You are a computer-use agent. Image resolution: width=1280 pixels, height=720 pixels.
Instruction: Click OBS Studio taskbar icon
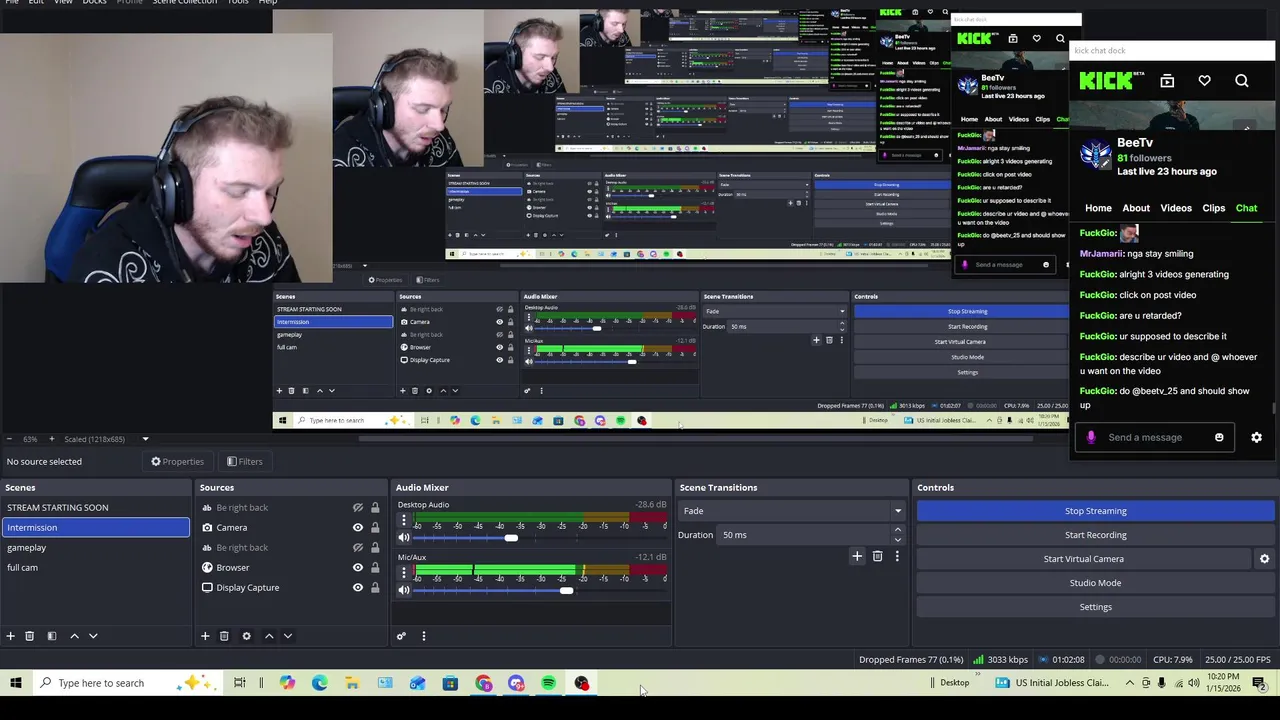[x=582, y=683]
